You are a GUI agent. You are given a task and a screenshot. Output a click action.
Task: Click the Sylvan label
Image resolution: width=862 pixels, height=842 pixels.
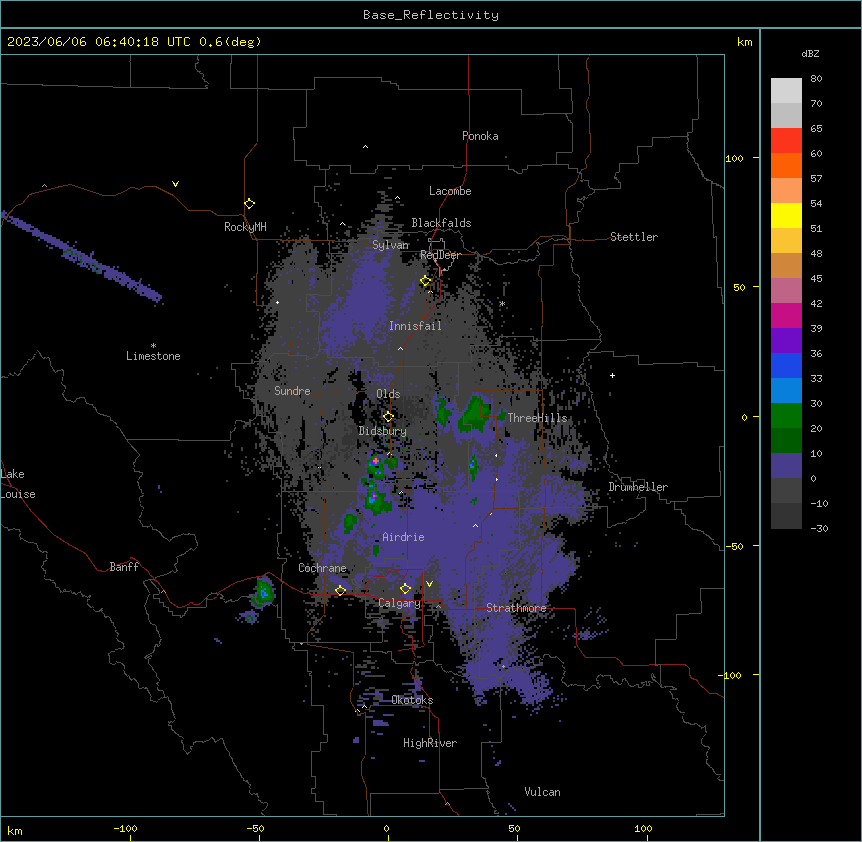tap(390, 245)
